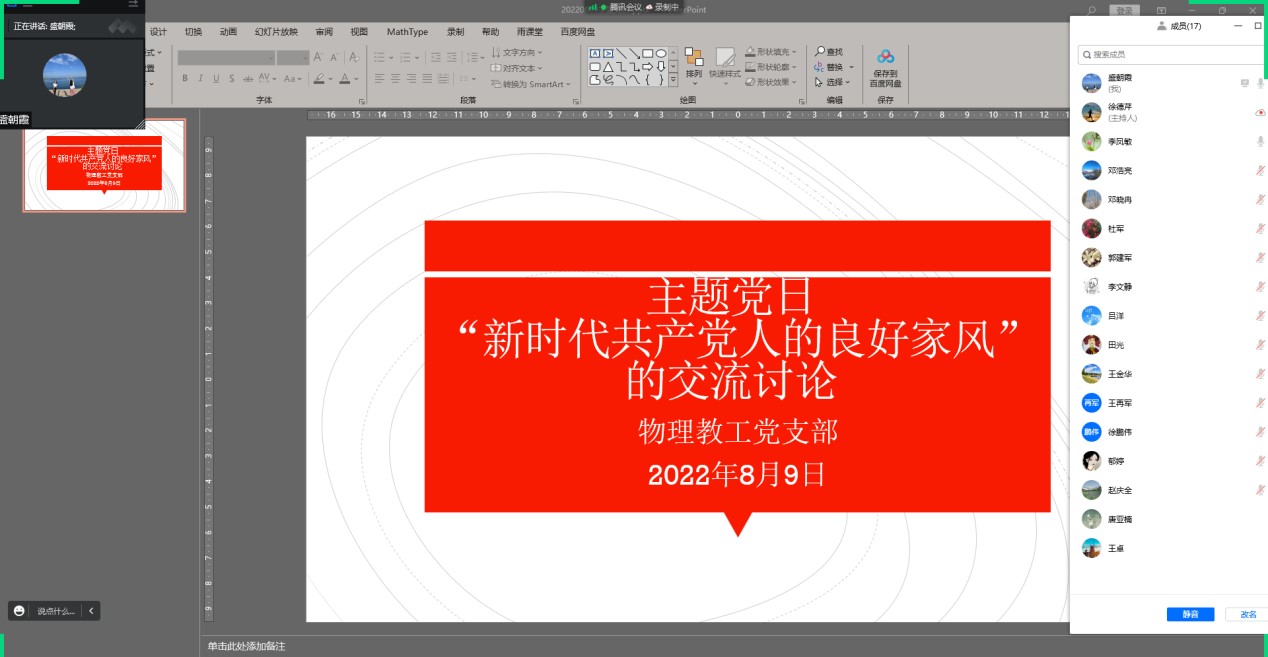
Task: Click the blue 静音 mute button
Action: (1189, 614)
